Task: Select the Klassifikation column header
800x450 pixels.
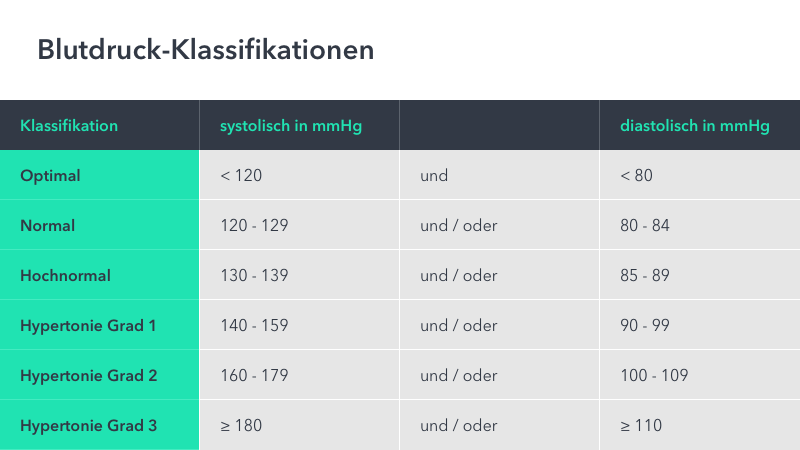Action: [x=69, y=126]
